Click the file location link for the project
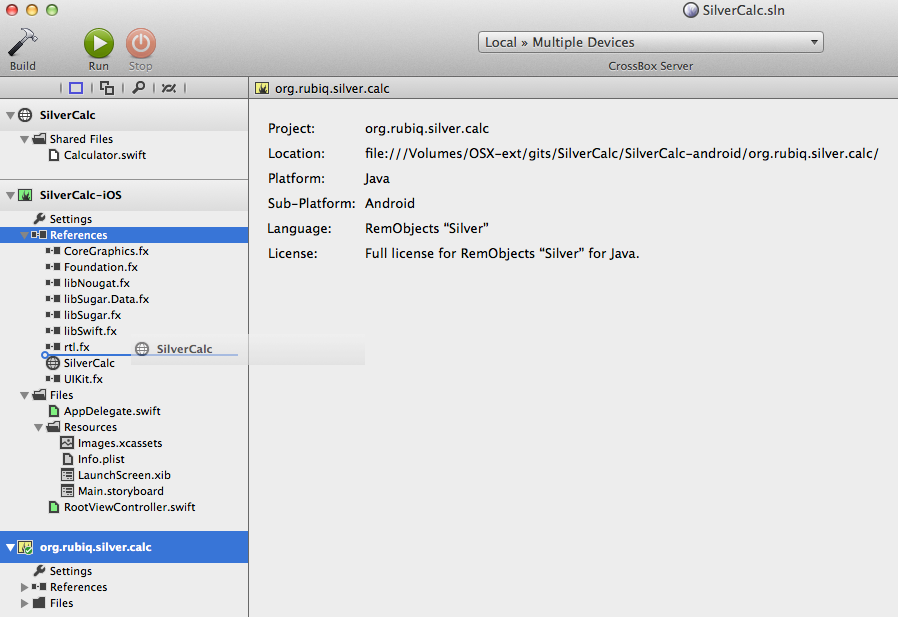Screen dimensions: 898x617 pos(622,153)
